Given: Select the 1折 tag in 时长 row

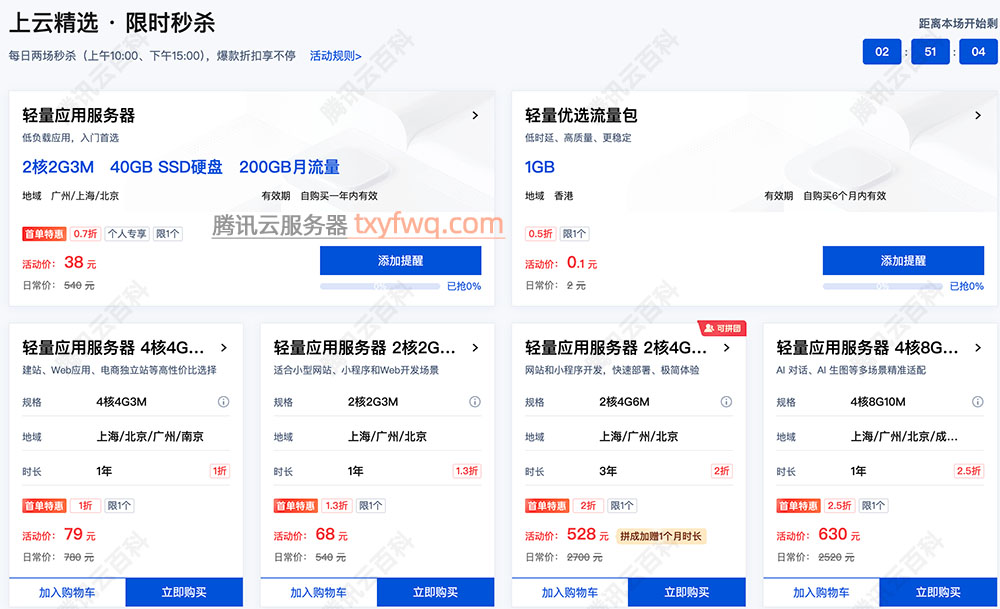Looking at the screenshot, I should (x=220, y=471).
